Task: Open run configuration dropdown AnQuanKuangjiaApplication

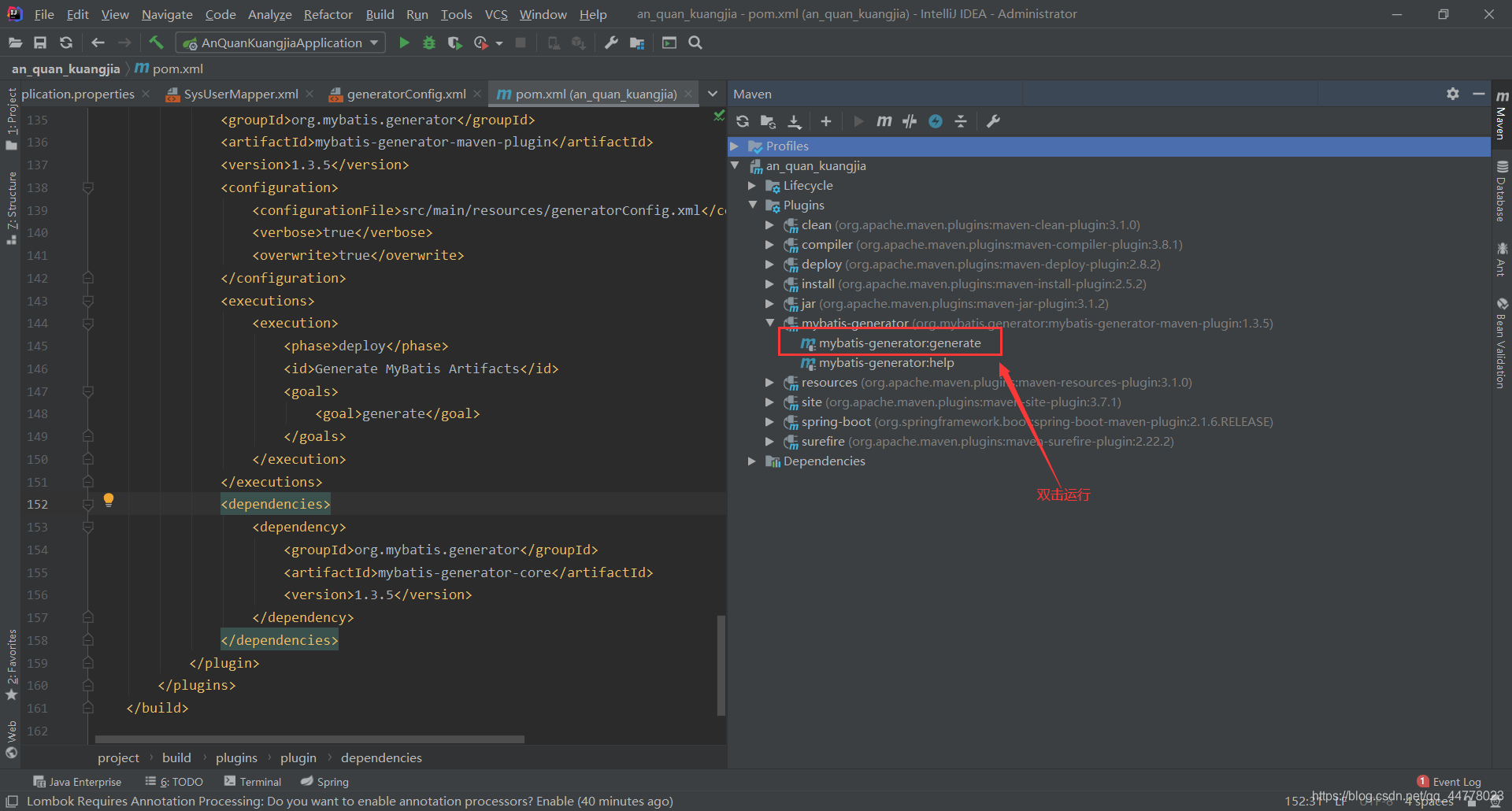Action: pyautogui.click(x=281, y=43)
